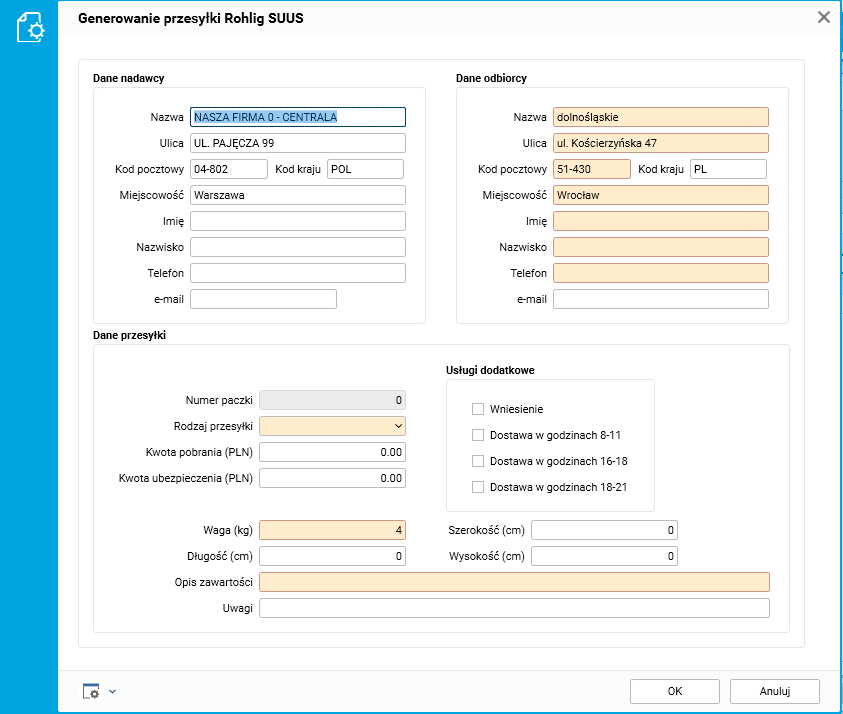Click the document gear icon in sidebar
Viewport: 843px width, 714px height.
pos(30,27)
